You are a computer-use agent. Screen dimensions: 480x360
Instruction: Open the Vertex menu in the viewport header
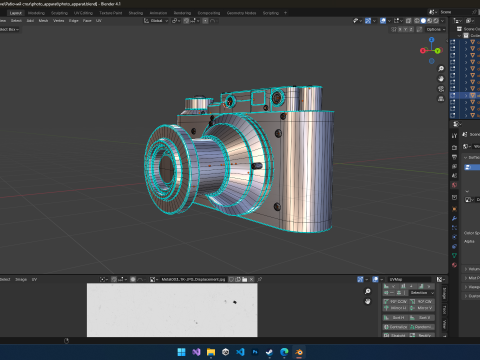pos(59,21)
